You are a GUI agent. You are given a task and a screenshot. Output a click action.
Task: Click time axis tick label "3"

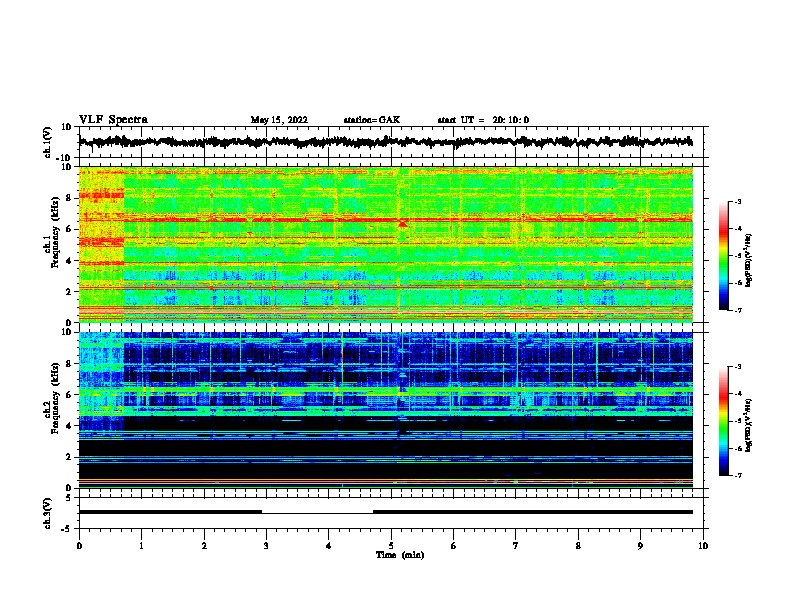tap(266, 545)
